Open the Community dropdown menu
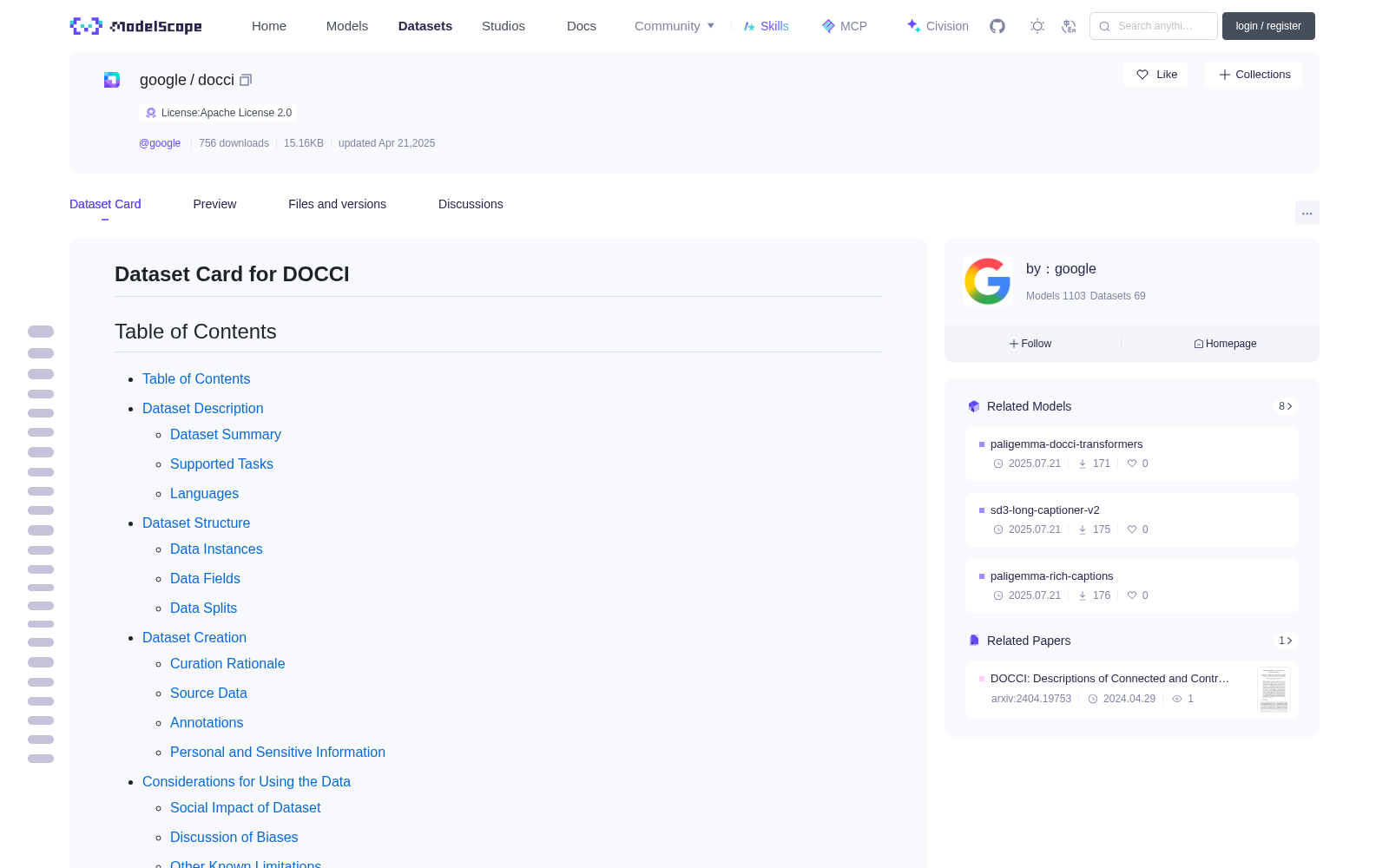The height and width of the screenshot is (868, 1389). click(x=675, y=26)
